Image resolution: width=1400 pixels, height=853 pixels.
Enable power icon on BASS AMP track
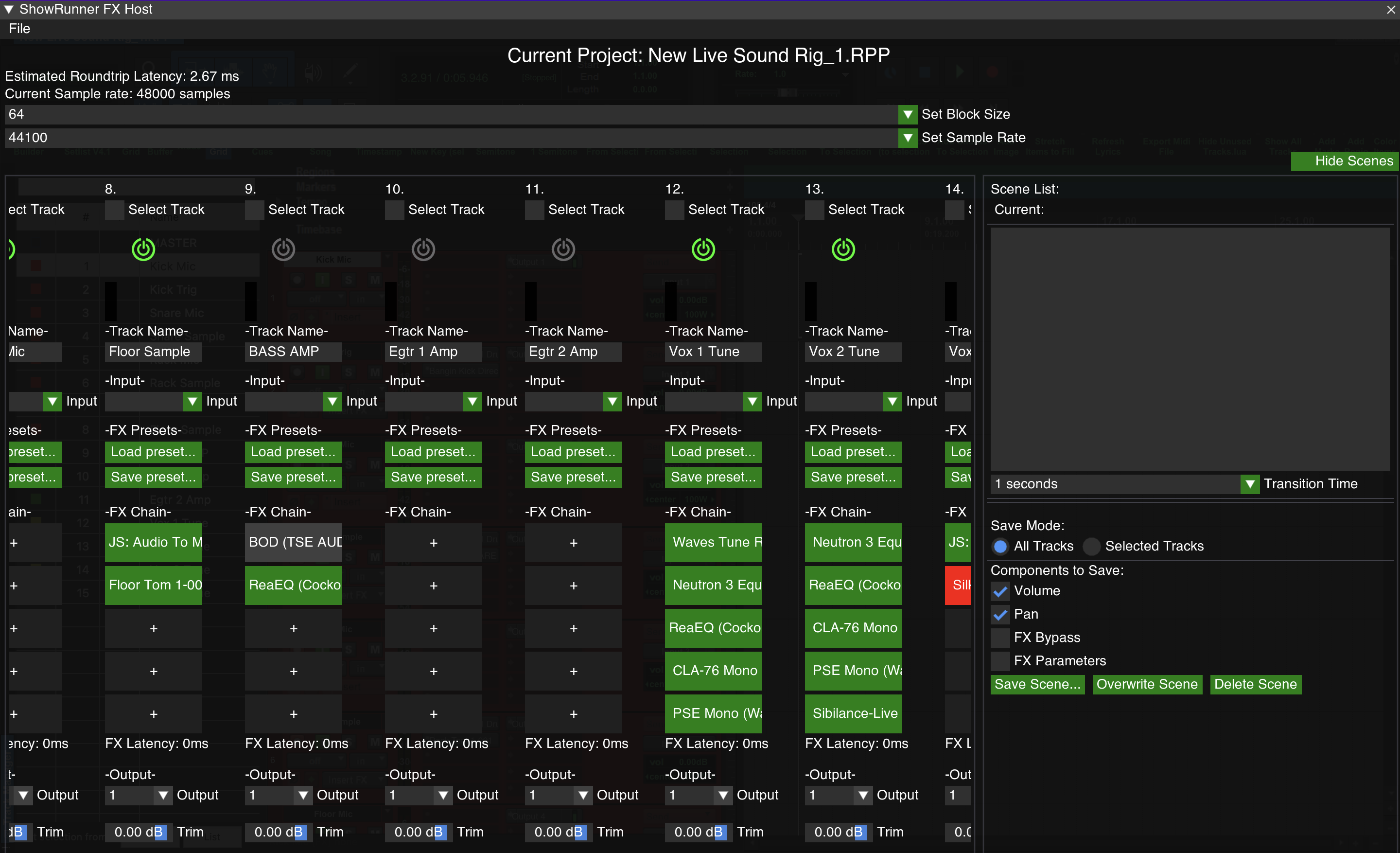coord(283,249)
